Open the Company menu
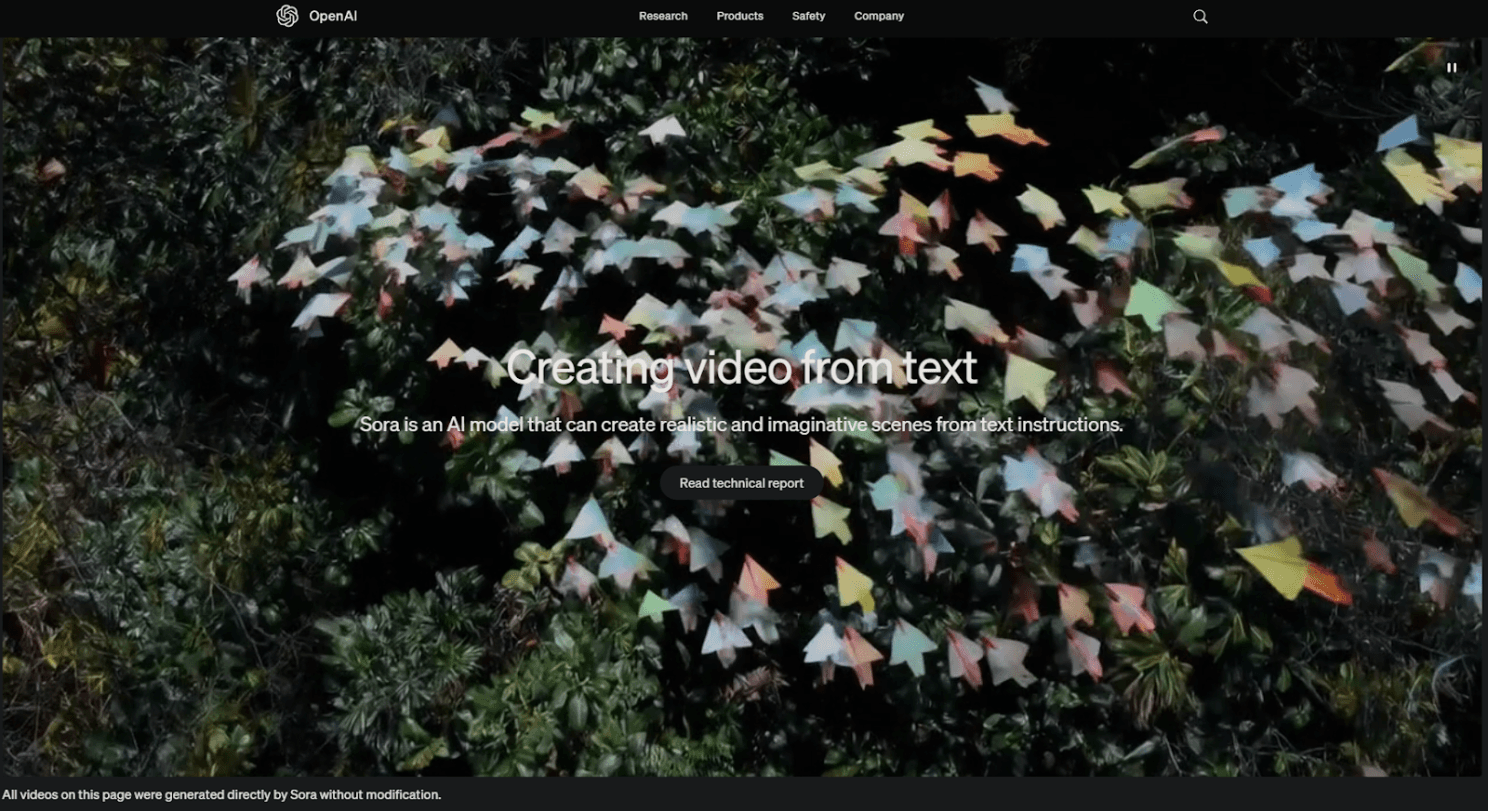The image size is (1488, 811). [879, 16]
